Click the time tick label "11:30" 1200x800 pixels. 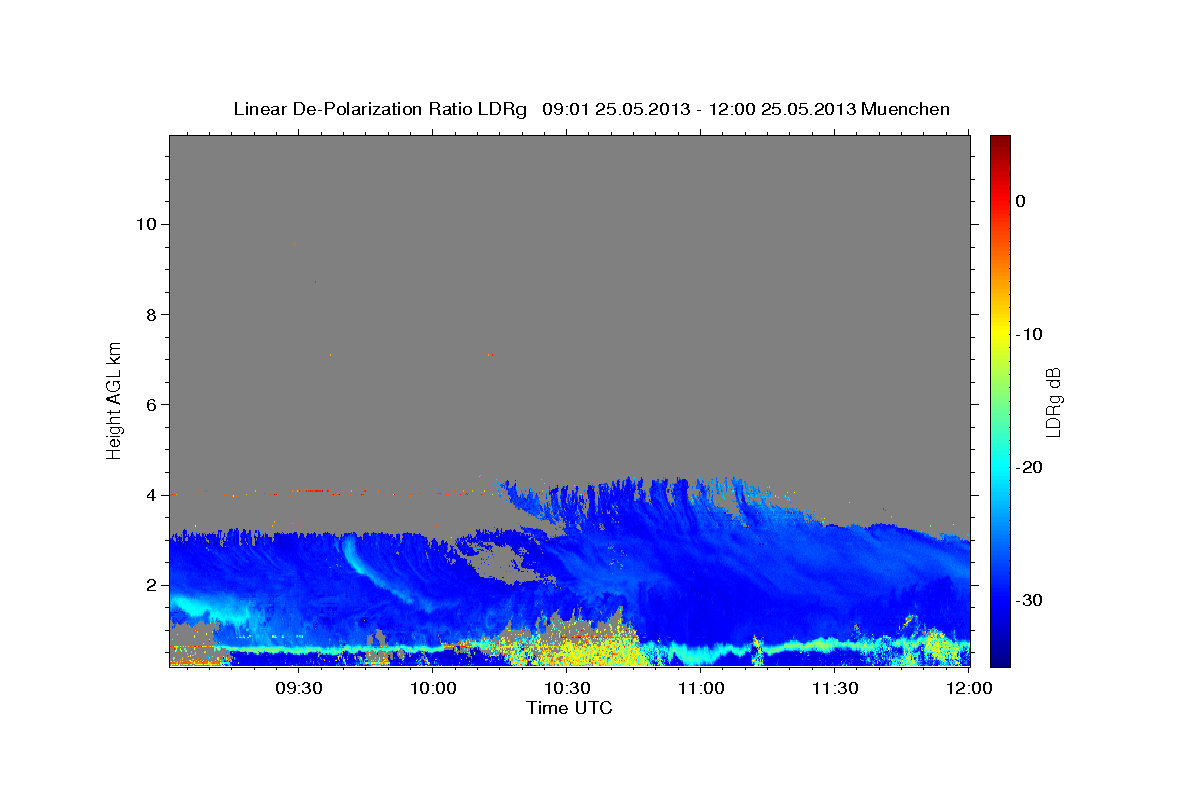[835, 688]
